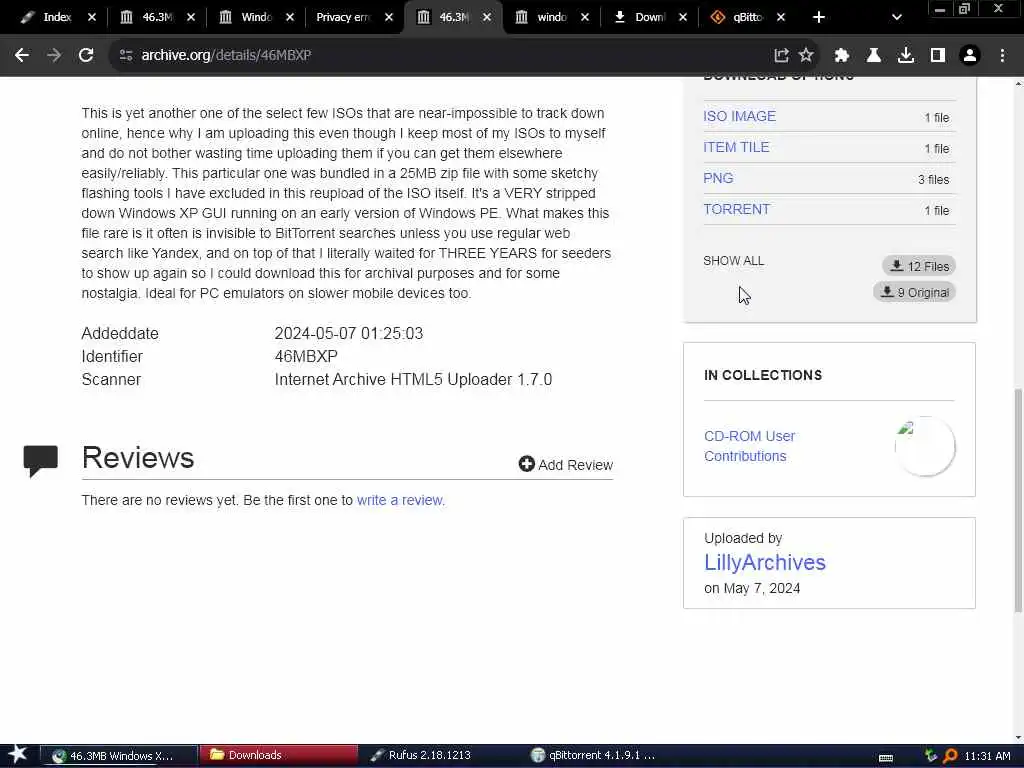
Task: Click SHOW ALL download options
Action: click(733, 261)
